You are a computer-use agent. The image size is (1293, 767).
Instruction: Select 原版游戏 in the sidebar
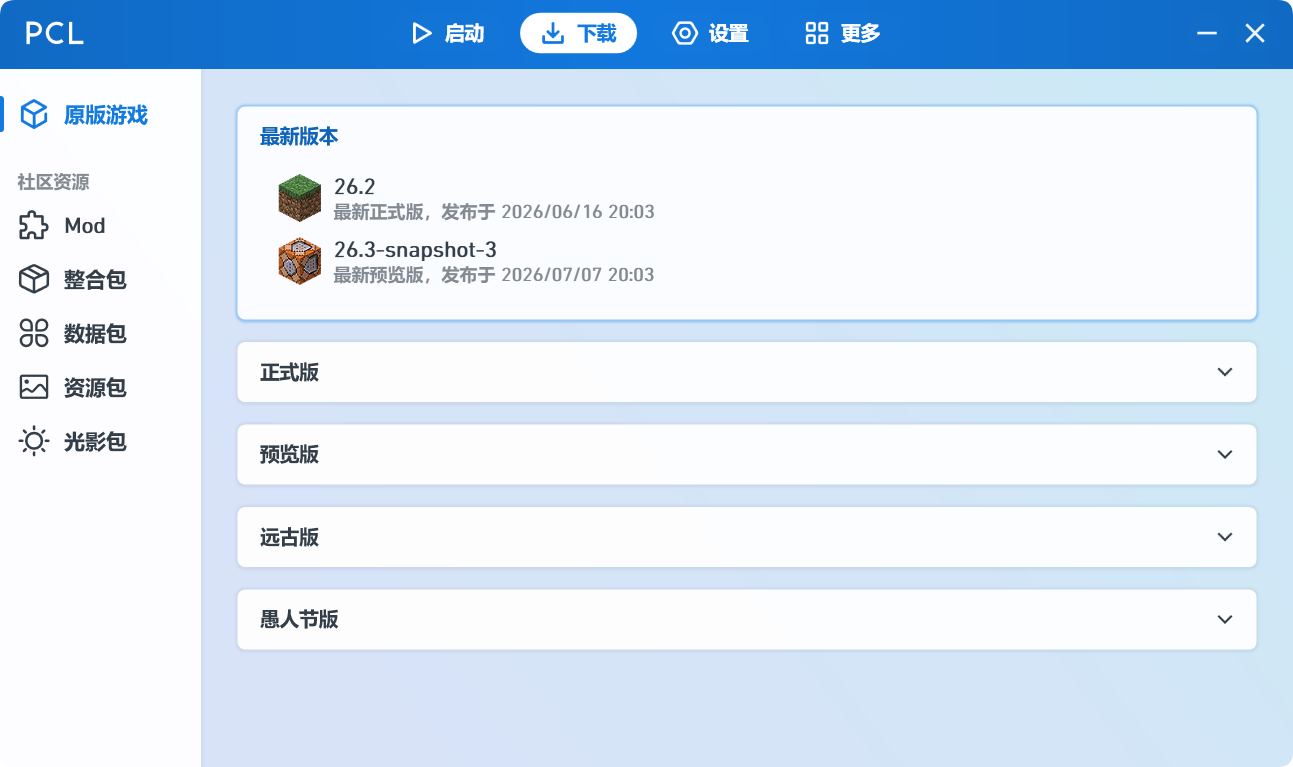[x=100, y=115]
